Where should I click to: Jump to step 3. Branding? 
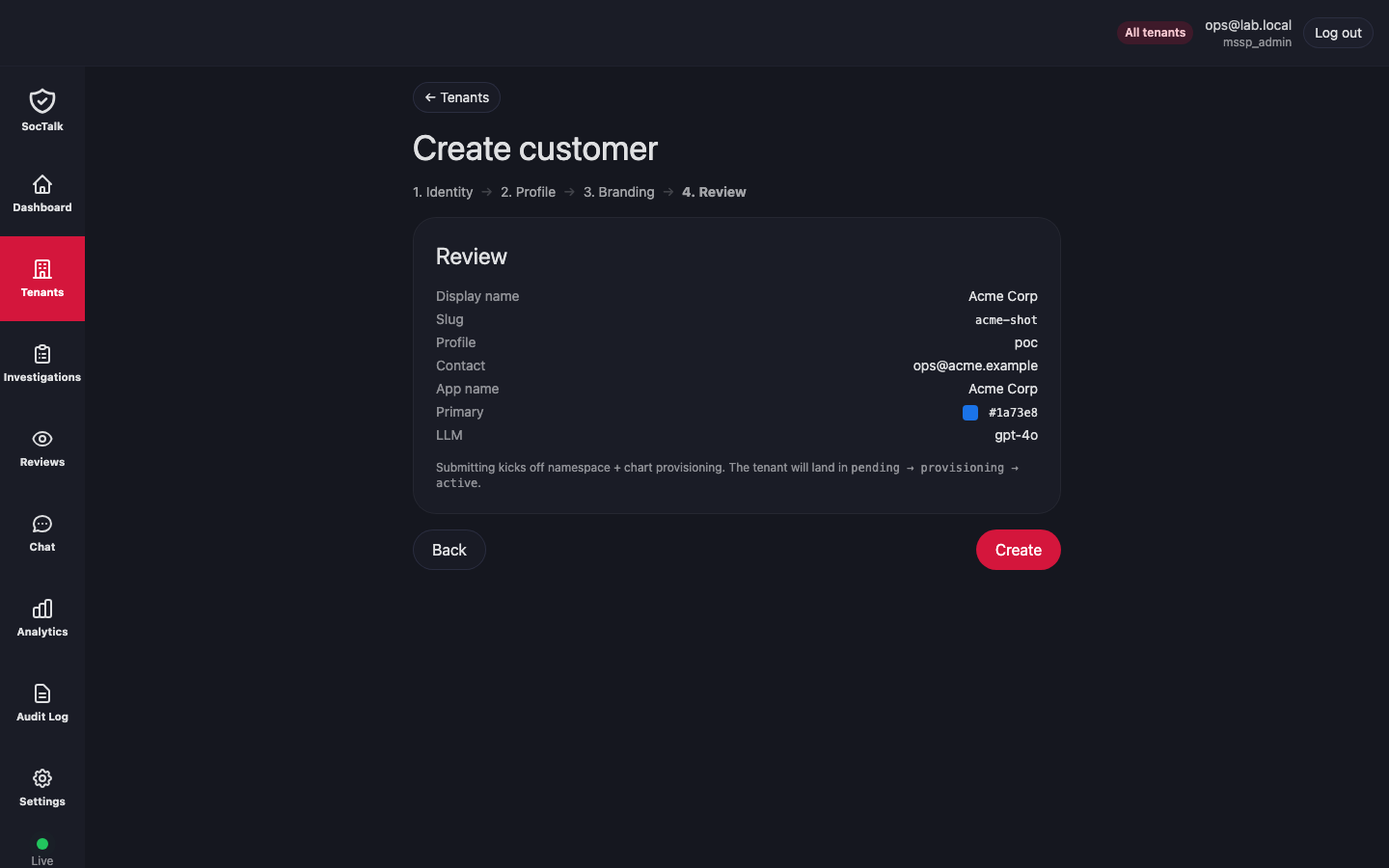point(618,192)
